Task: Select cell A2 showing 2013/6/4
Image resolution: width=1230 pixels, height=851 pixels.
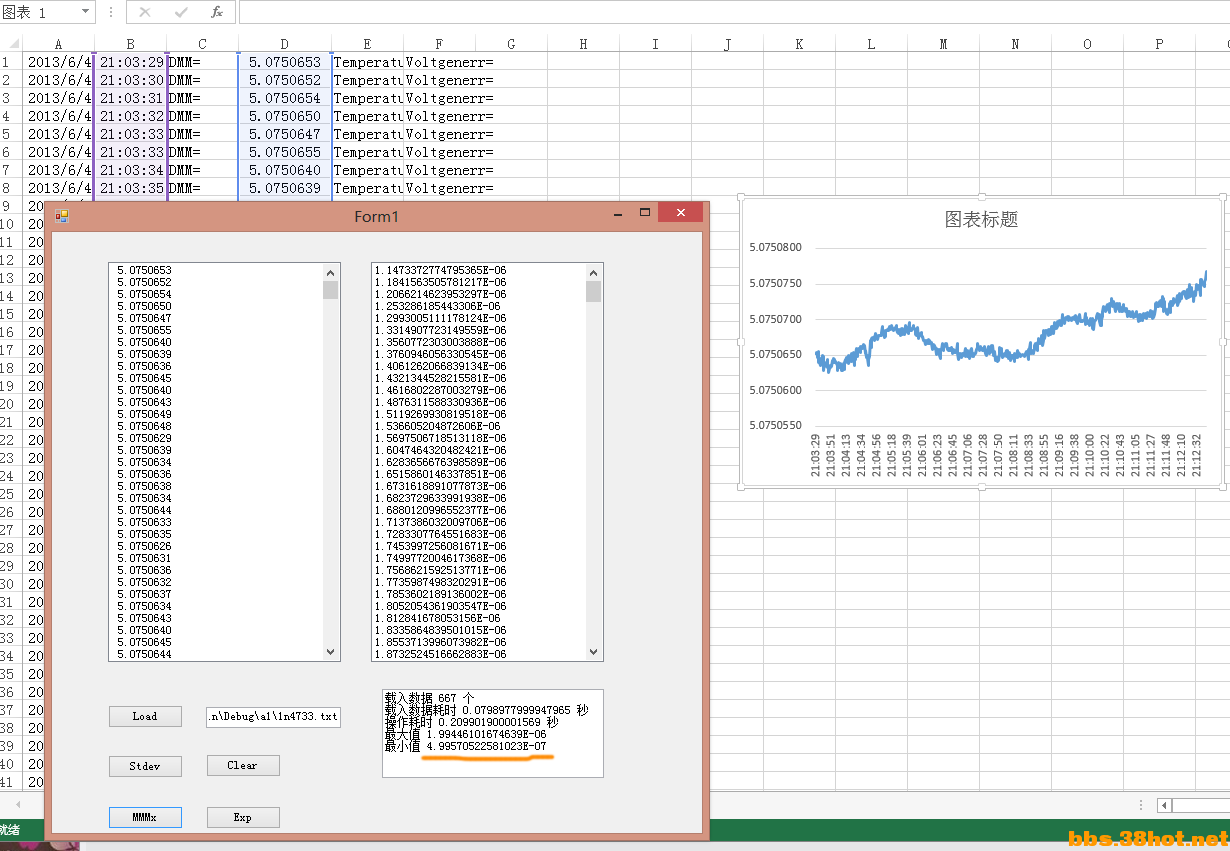Action: (x=58, y=80)
